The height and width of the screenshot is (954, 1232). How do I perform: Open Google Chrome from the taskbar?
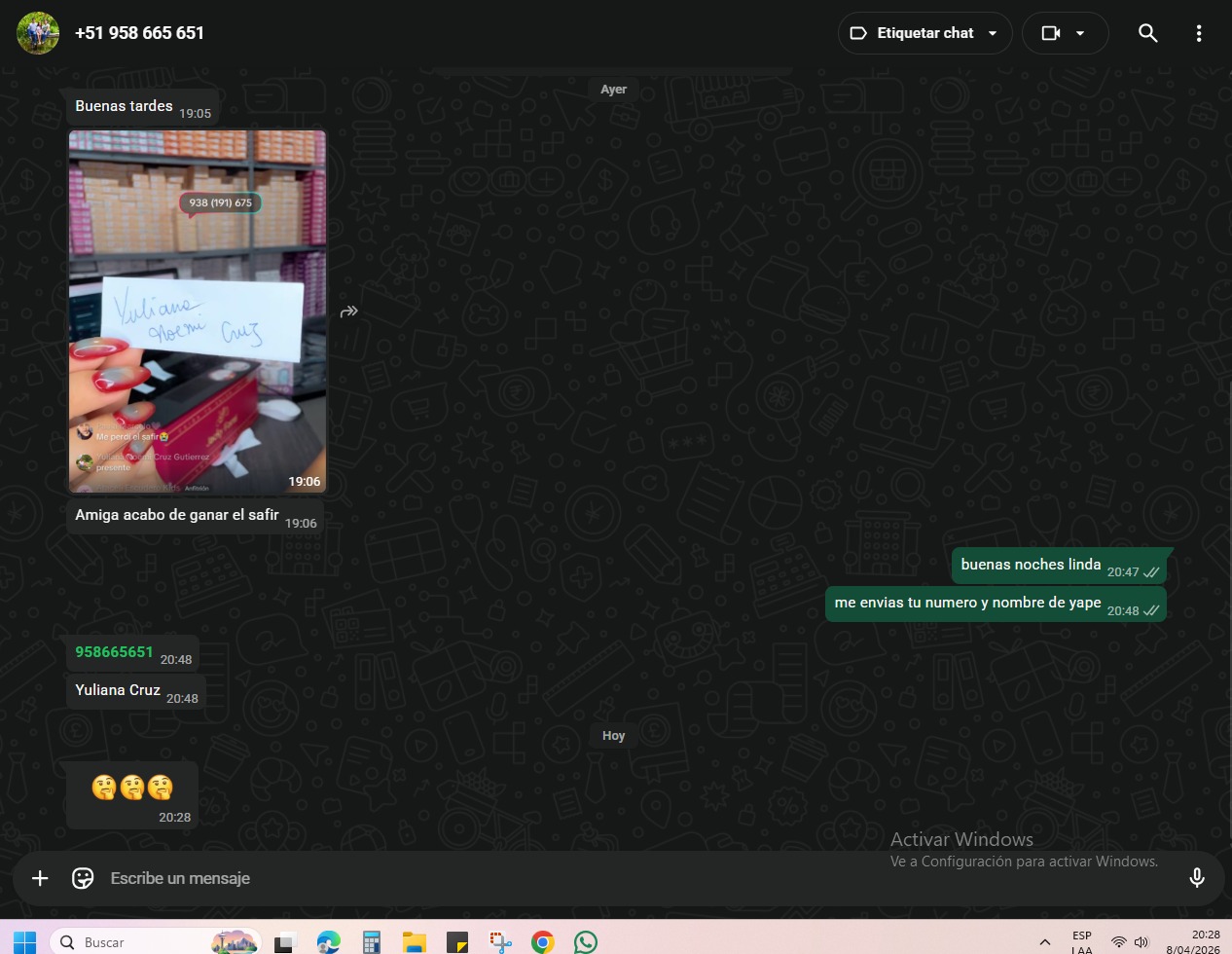(x=542, y=941)
